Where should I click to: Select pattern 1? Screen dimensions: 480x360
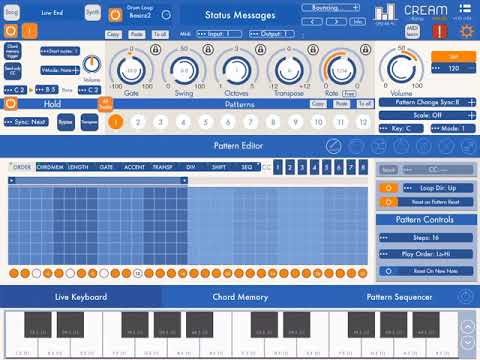click(116, 122)
